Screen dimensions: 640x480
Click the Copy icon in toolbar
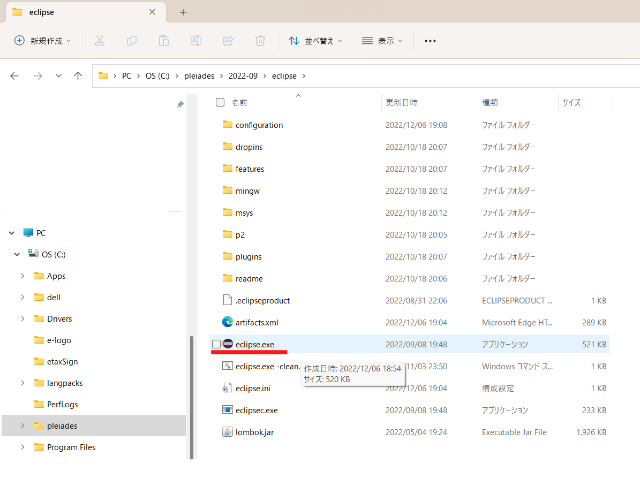131,41
